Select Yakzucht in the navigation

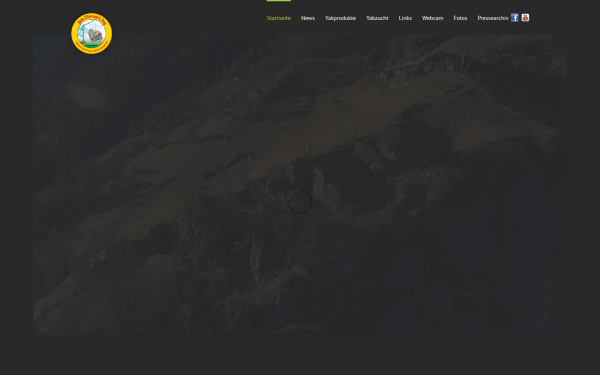[x=377, y=18]
